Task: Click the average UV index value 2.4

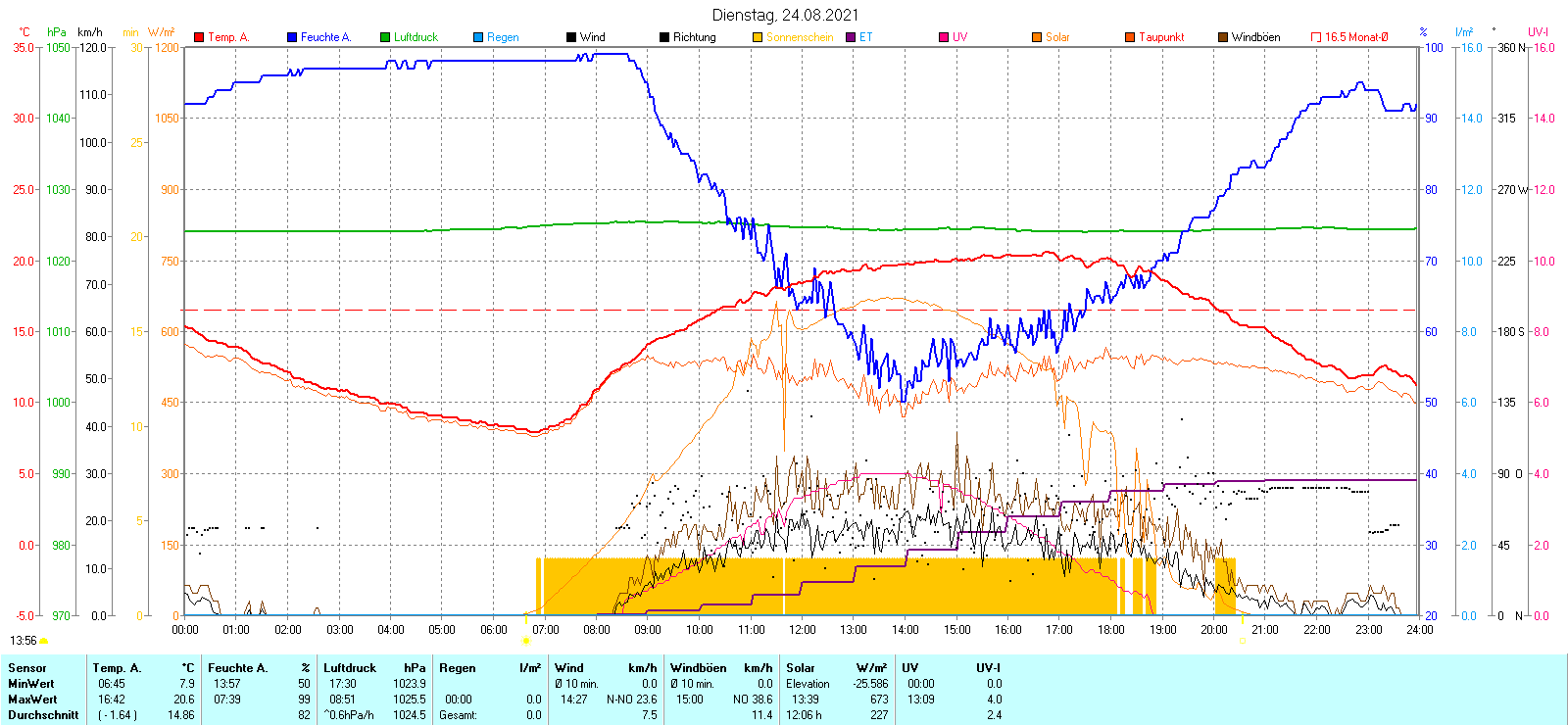Action: point(995,715)
